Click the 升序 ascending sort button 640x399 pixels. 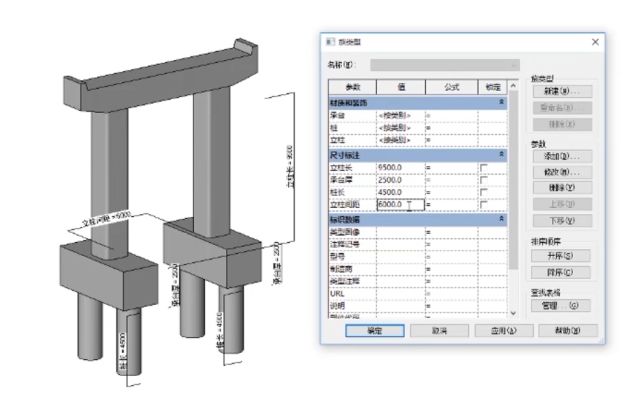click(560, 256)
